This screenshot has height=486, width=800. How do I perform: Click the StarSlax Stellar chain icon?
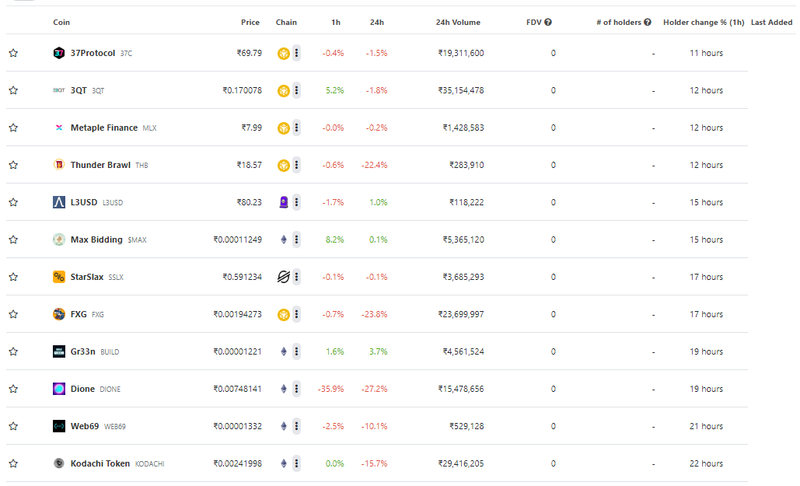coord(284,277)
